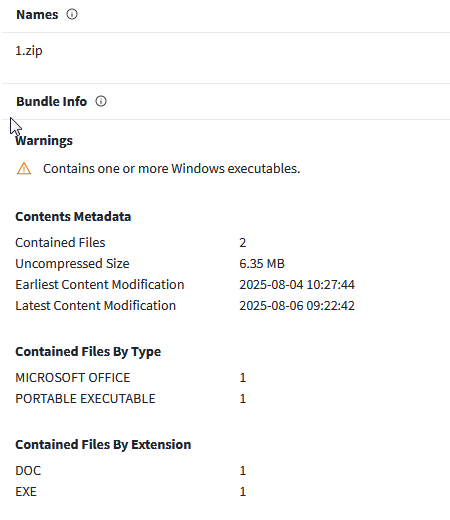Click the Uncompressed Size label
Screen dimensions: 450x520
[72, 264]
